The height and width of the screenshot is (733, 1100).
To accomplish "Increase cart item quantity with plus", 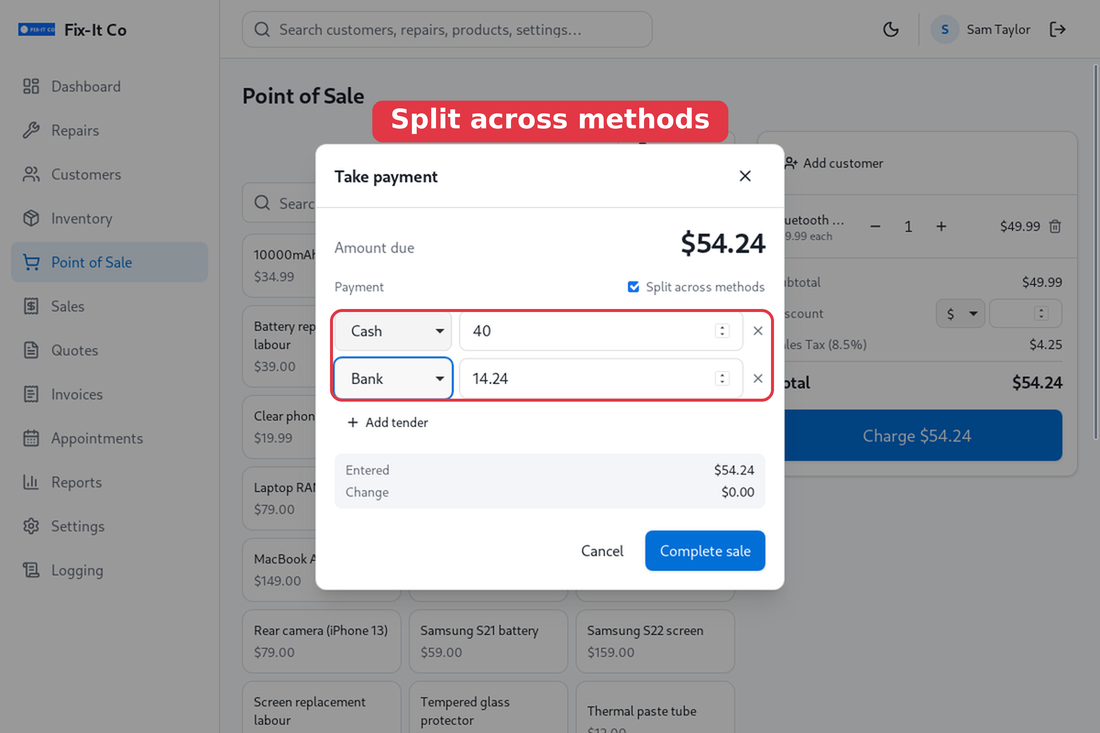I will (941, 227).
